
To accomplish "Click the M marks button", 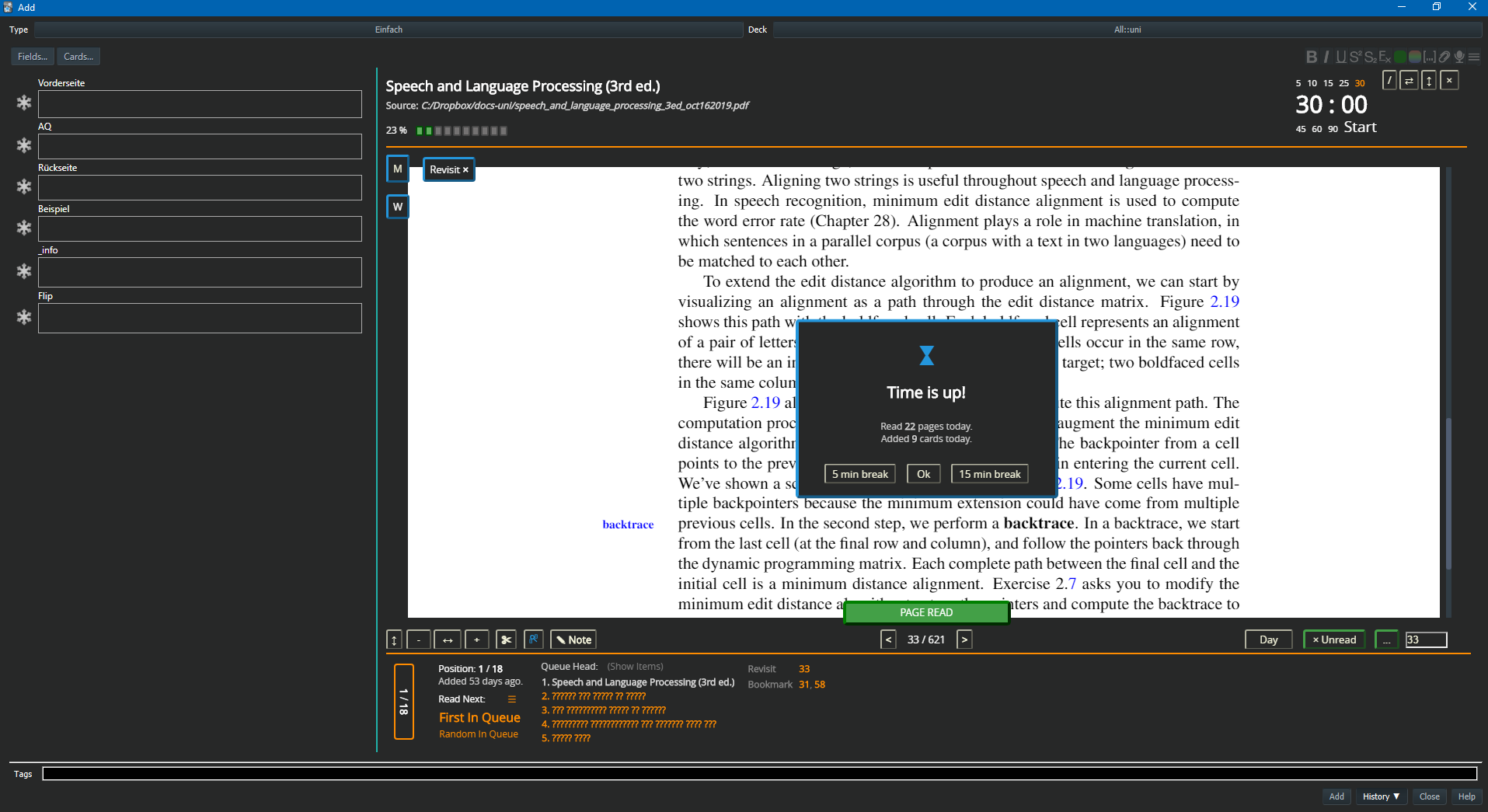I will point(398,169).
